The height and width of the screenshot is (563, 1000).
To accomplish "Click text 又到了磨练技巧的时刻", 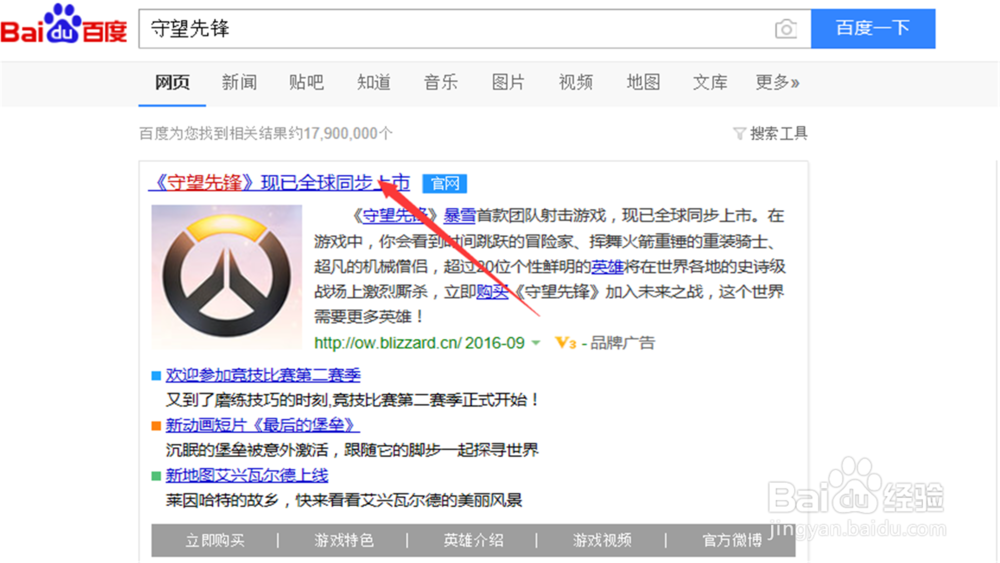I will pos(247,400).
